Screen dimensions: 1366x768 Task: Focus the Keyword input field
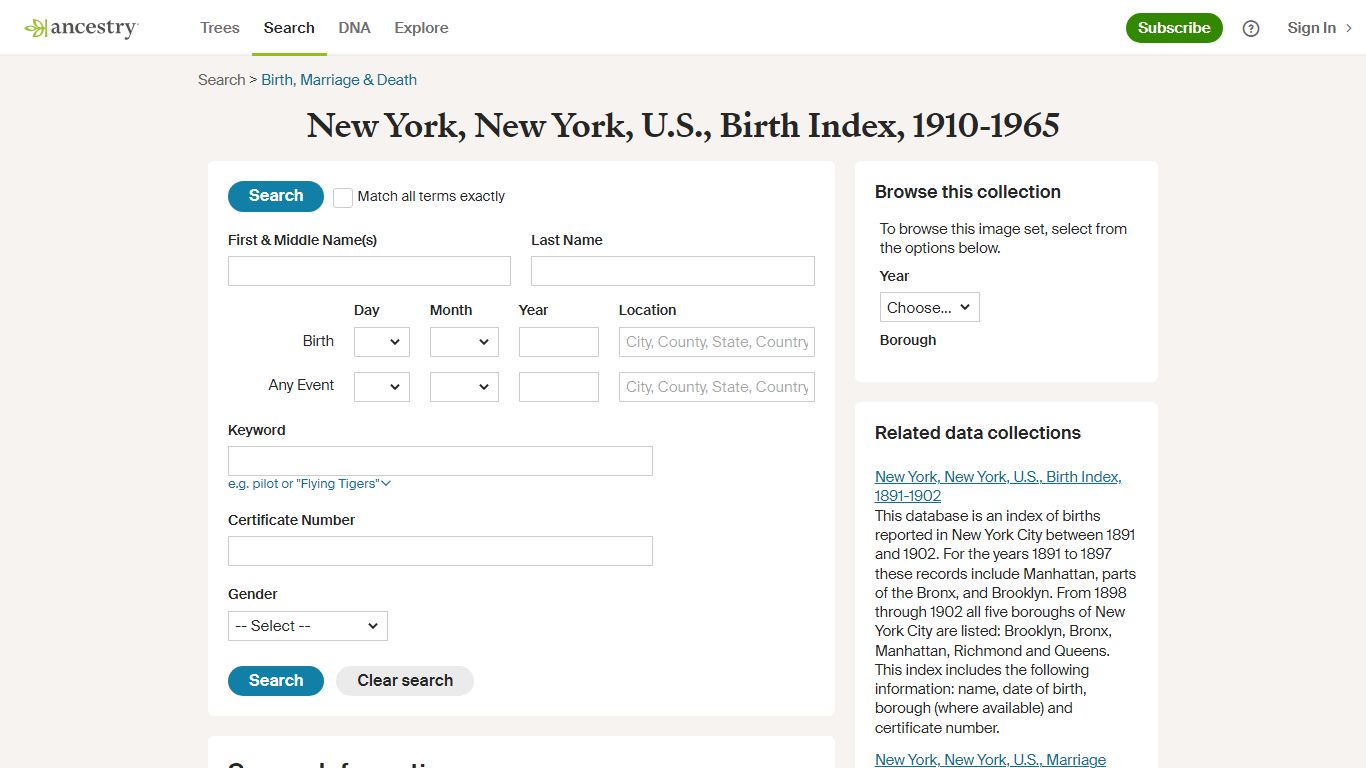440,461
